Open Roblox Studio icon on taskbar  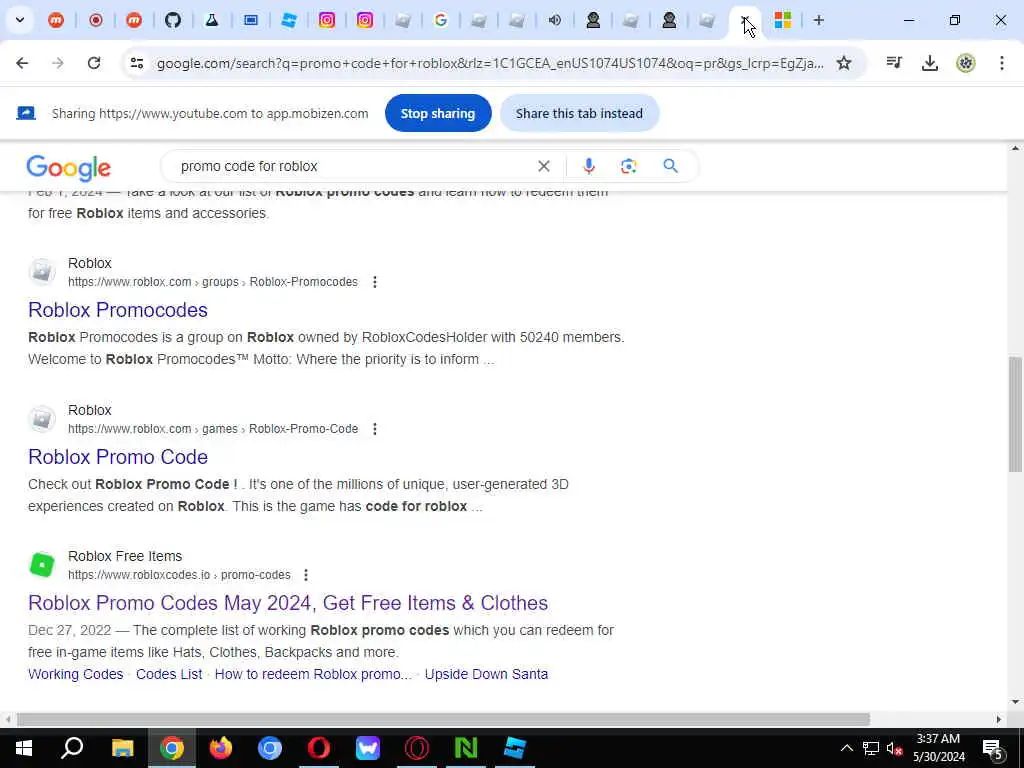[x=515, y=748]
